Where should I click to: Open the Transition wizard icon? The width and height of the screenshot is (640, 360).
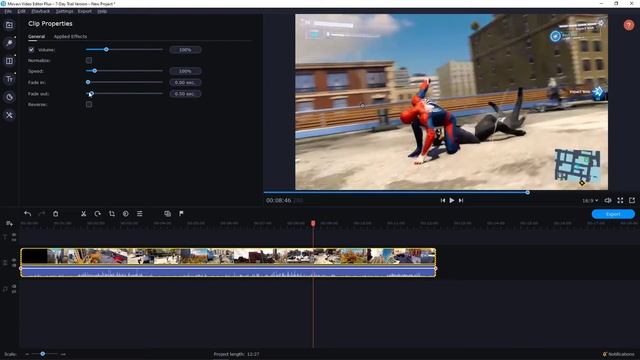tap(167, 213)
